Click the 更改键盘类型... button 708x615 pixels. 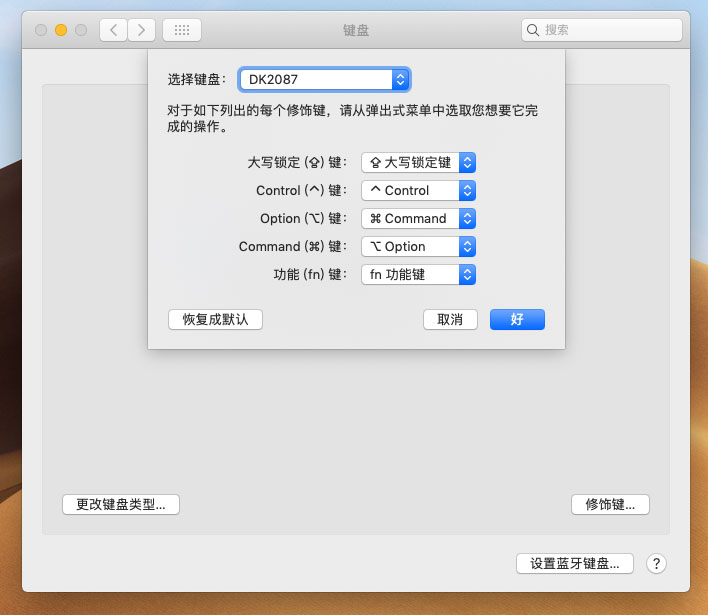121,504
